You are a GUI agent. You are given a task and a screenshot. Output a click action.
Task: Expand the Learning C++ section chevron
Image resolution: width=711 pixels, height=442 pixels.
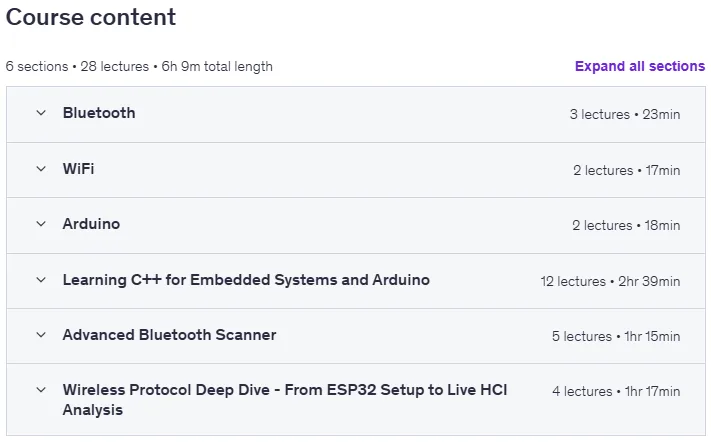click(x=41, y=280)
